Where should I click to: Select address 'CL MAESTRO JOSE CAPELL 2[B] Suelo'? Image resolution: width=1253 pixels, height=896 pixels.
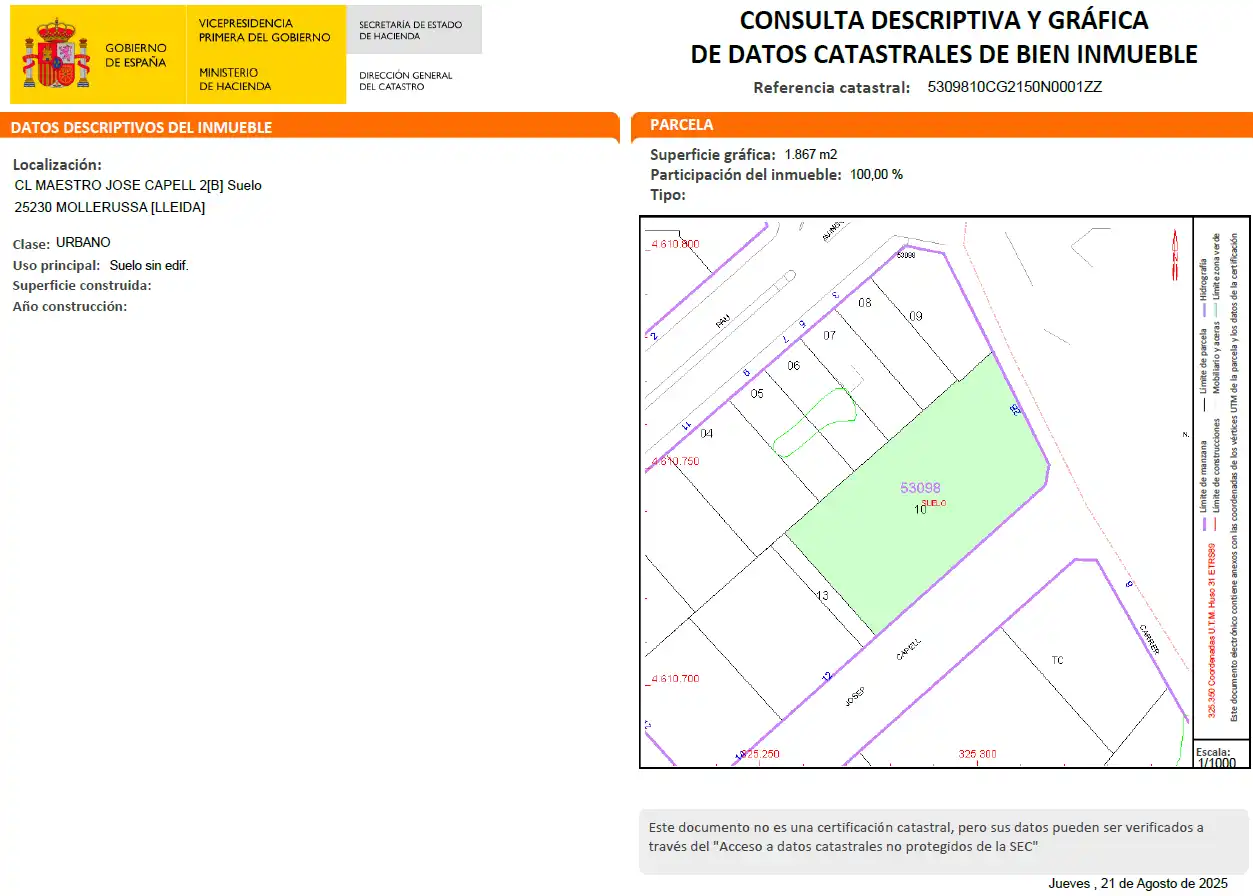click(138, 186)
